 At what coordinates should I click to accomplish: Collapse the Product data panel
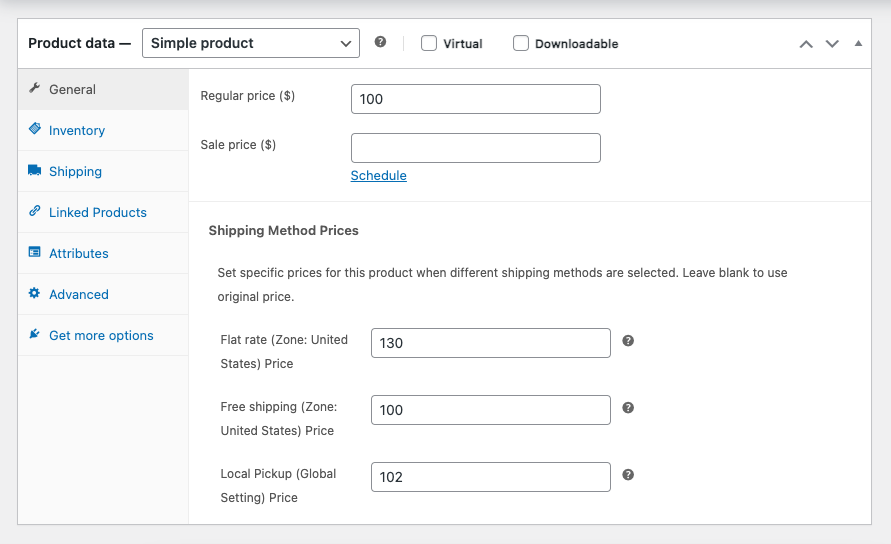coord(857,44)
